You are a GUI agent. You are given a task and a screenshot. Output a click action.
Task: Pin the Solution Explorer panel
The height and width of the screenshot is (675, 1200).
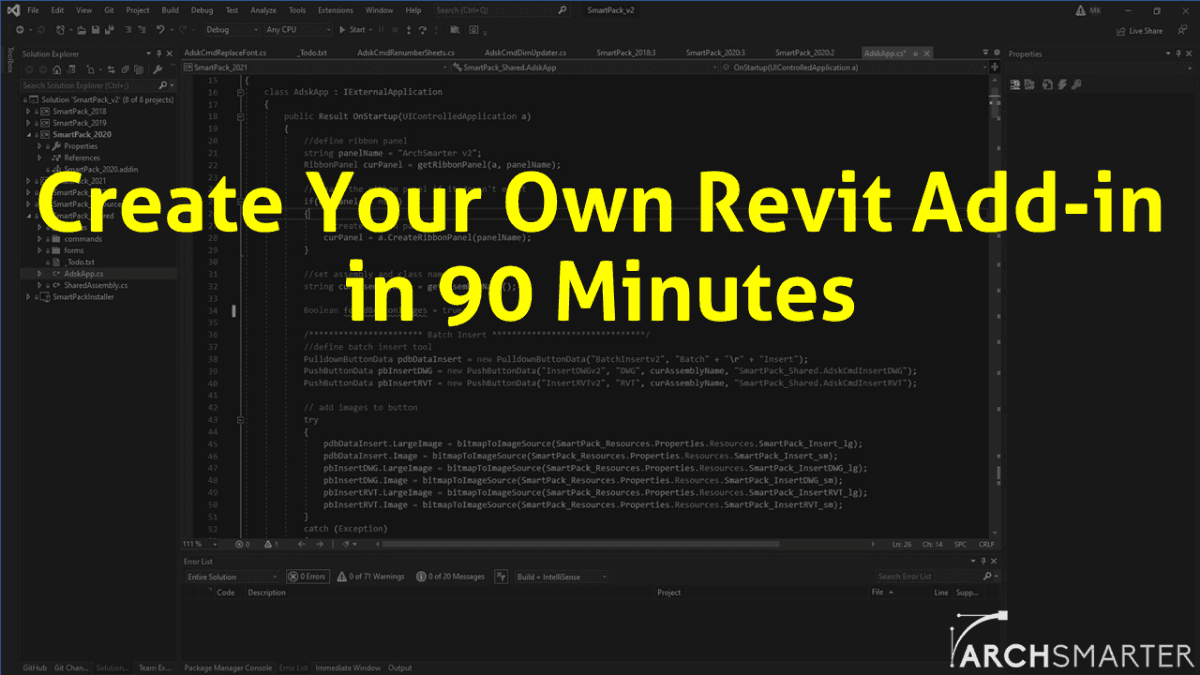click(160, 54)
